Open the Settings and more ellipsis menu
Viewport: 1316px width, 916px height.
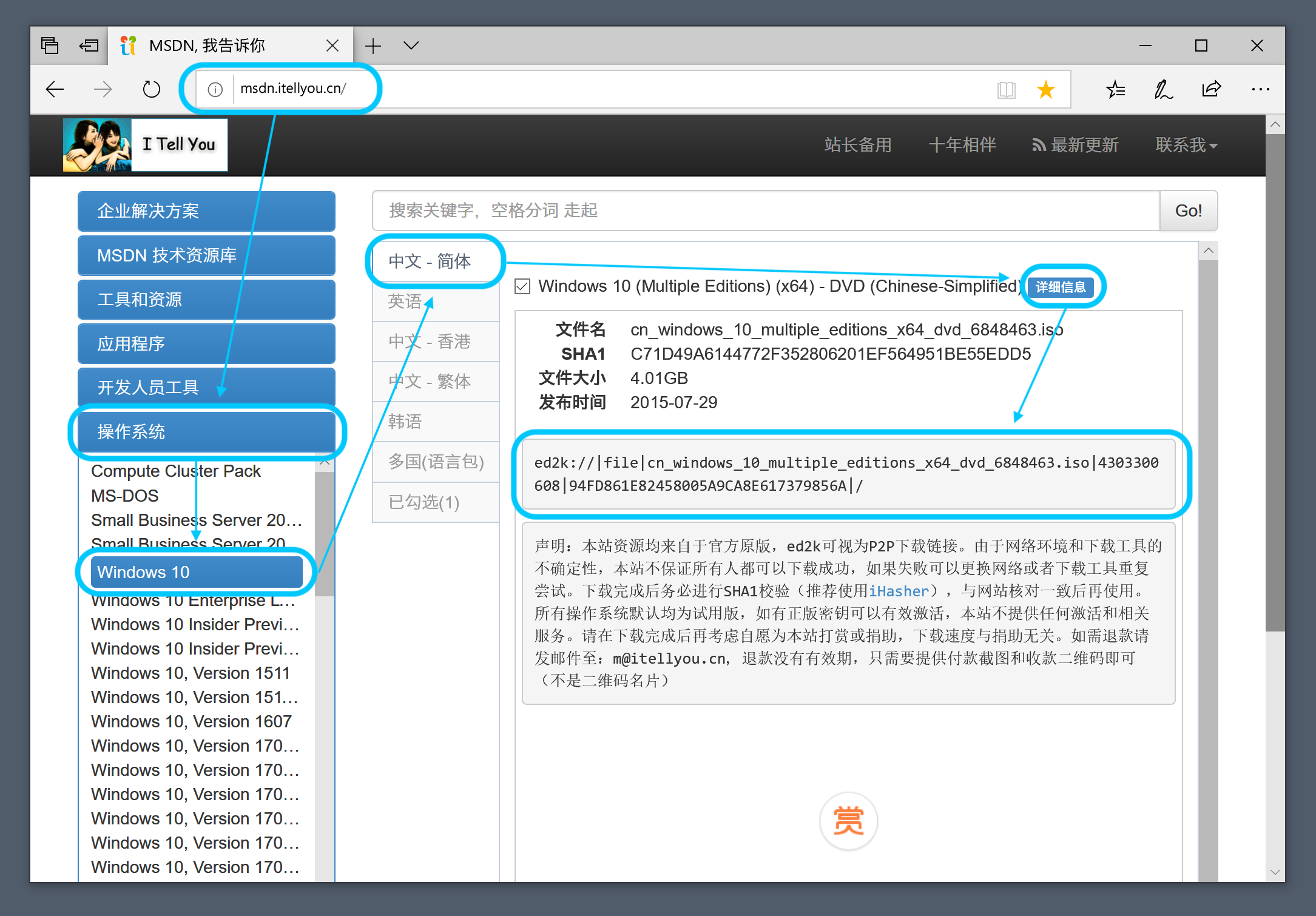tap(1260, 90)
